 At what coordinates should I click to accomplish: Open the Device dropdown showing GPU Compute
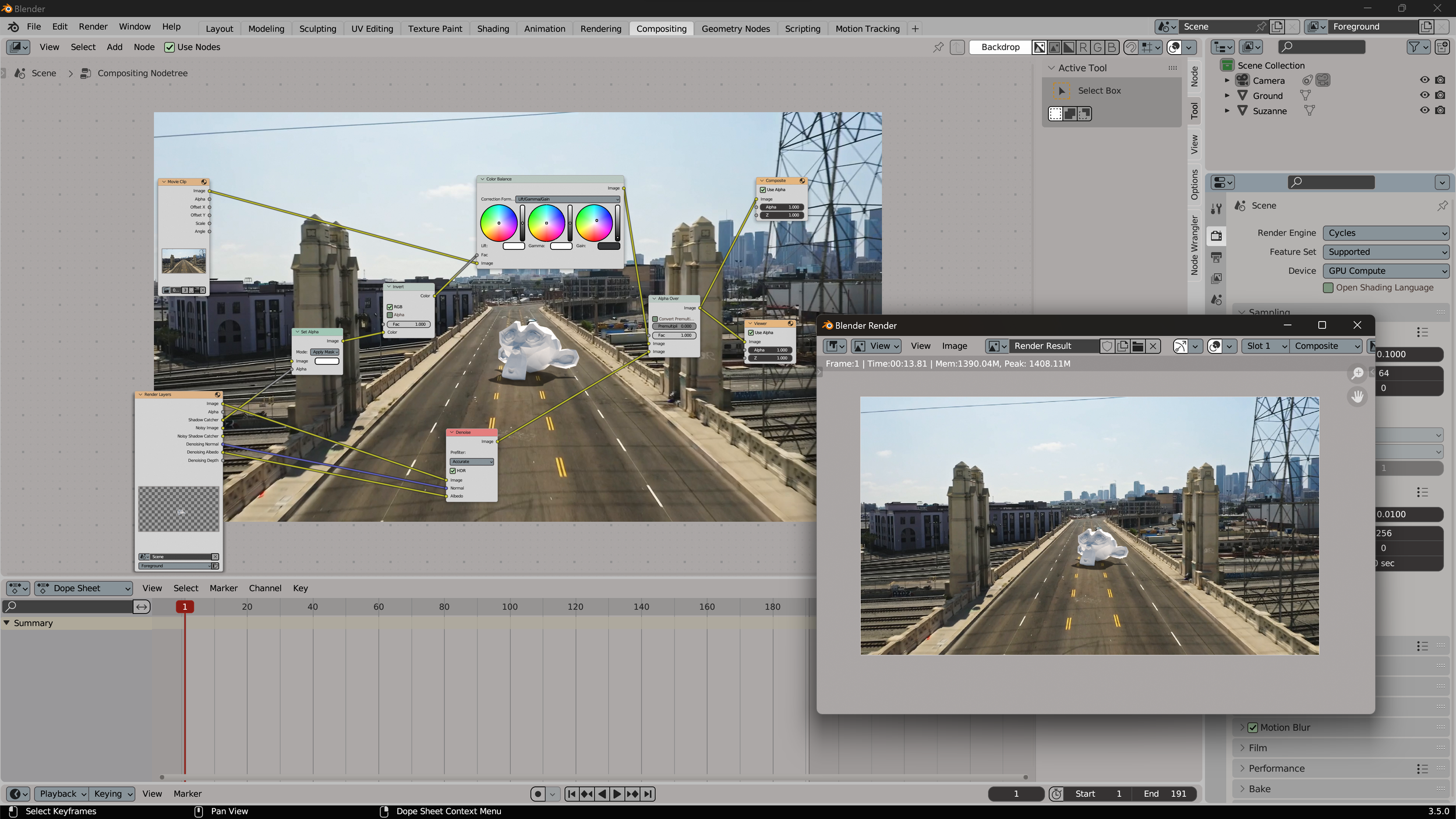1386,271
